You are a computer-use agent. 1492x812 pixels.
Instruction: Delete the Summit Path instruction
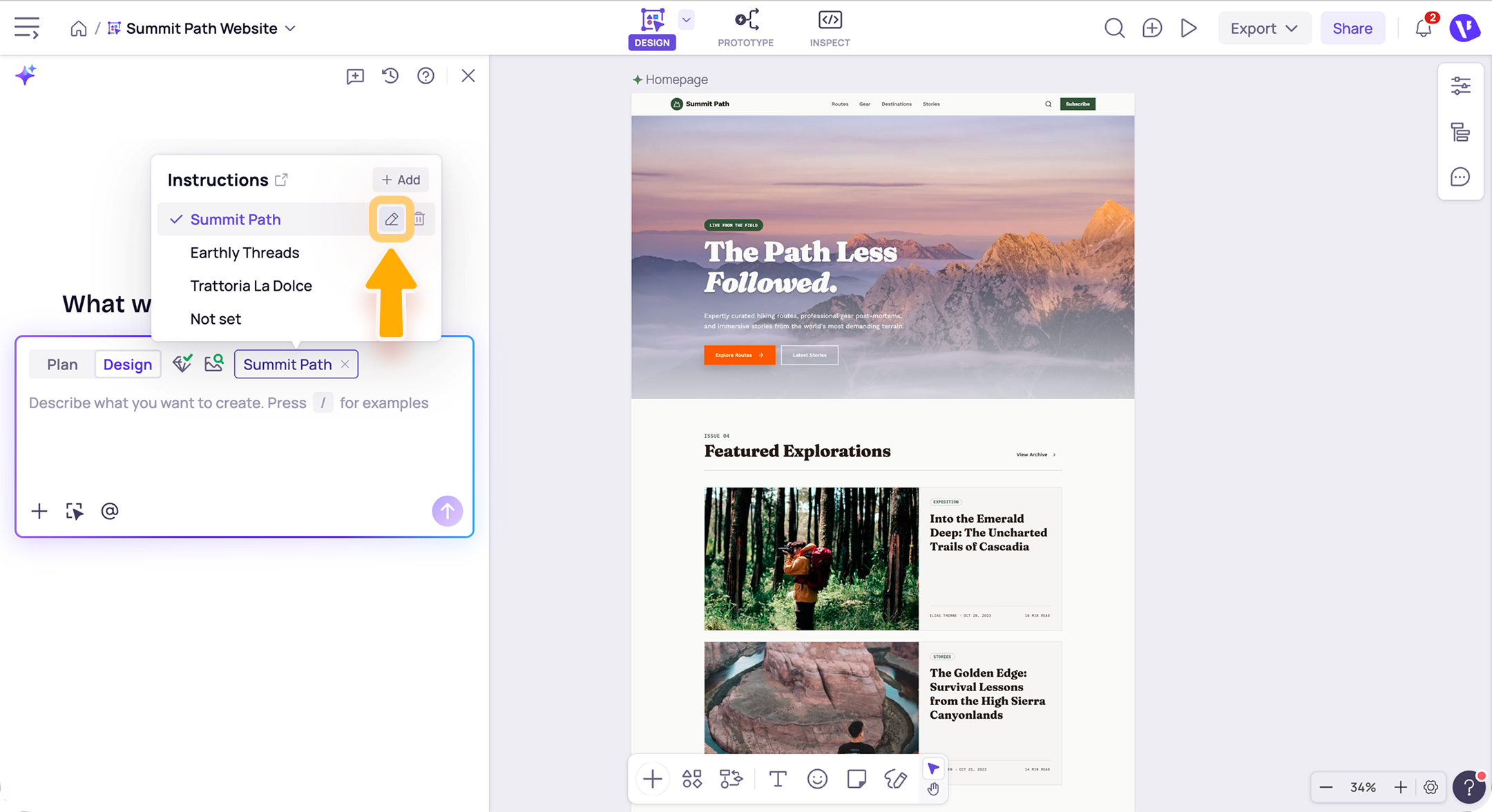(419, 219)
